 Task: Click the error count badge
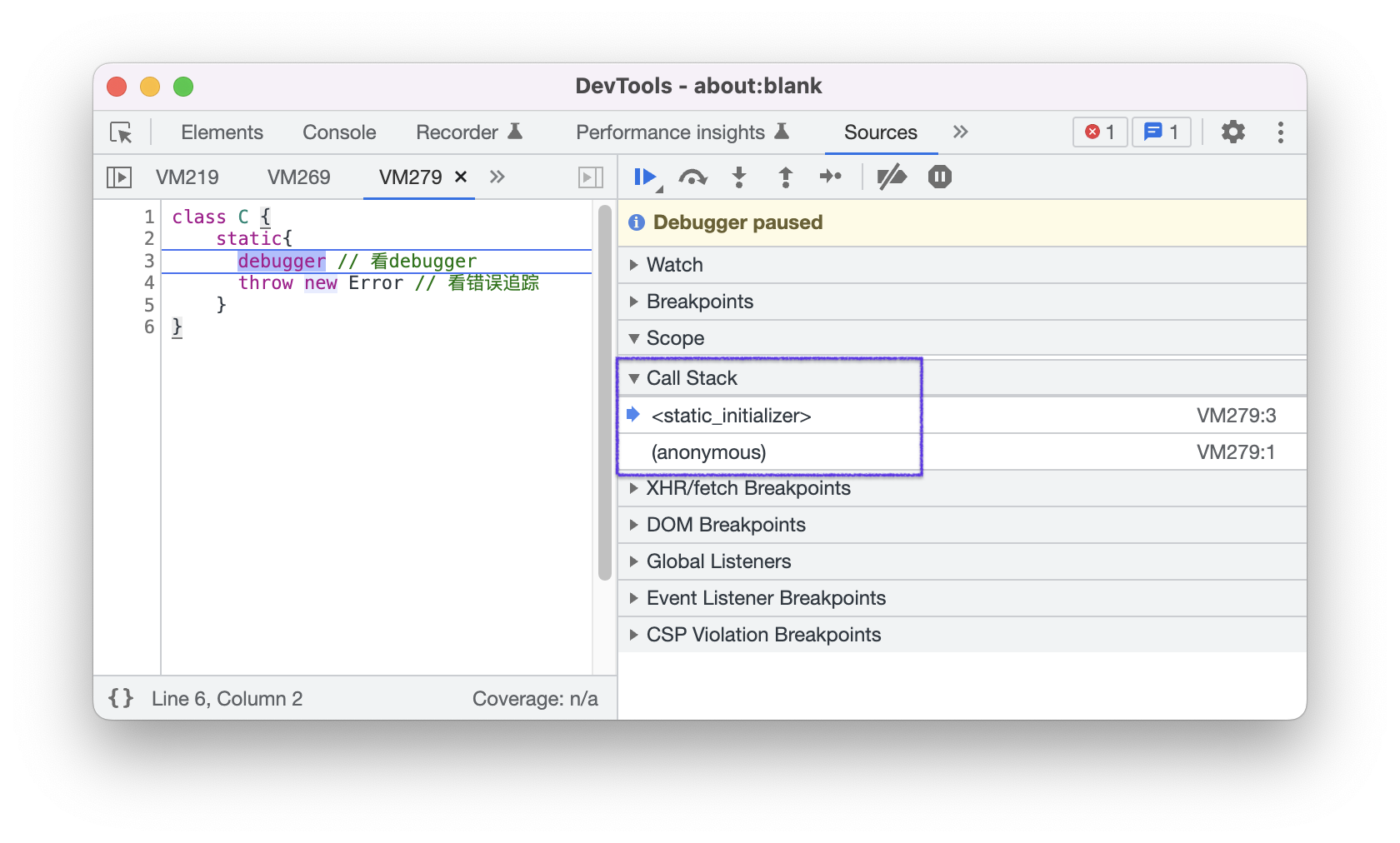(x=1100, y=132)
